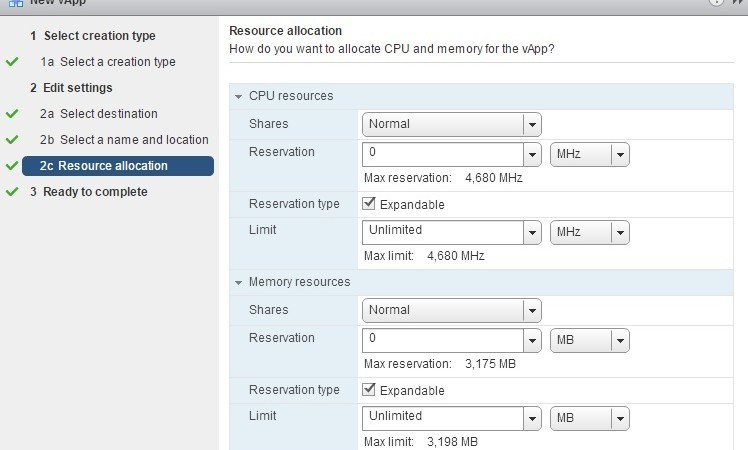The image size is (748, 450).
Task: Click green checkmark beside Ready to complete
Action: coord(12,192)
